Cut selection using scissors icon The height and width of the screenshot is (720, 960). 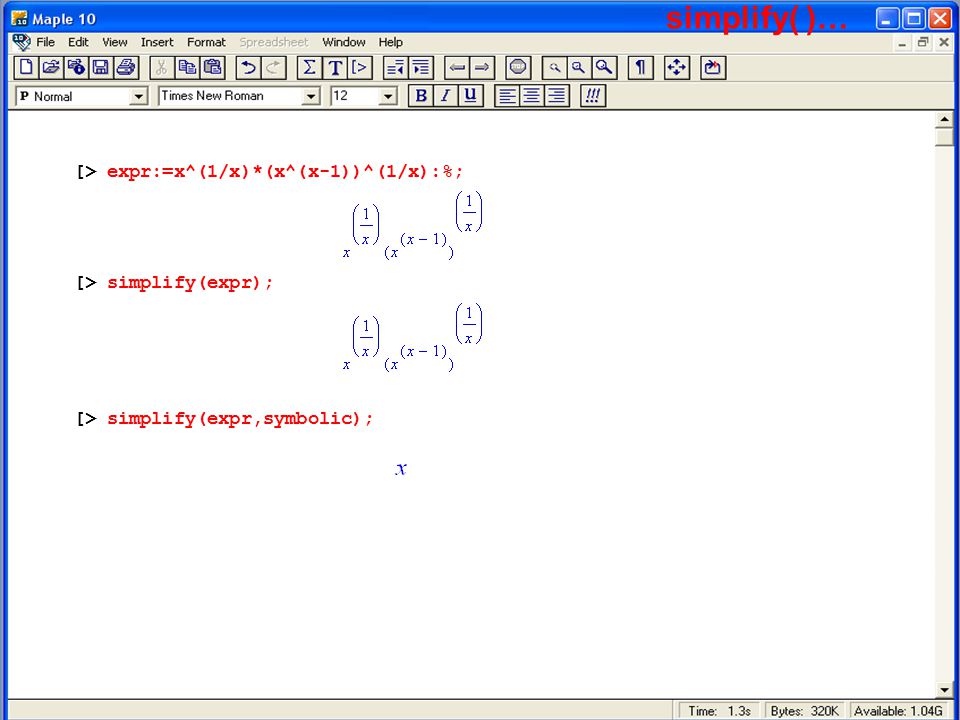coord(162,67)
